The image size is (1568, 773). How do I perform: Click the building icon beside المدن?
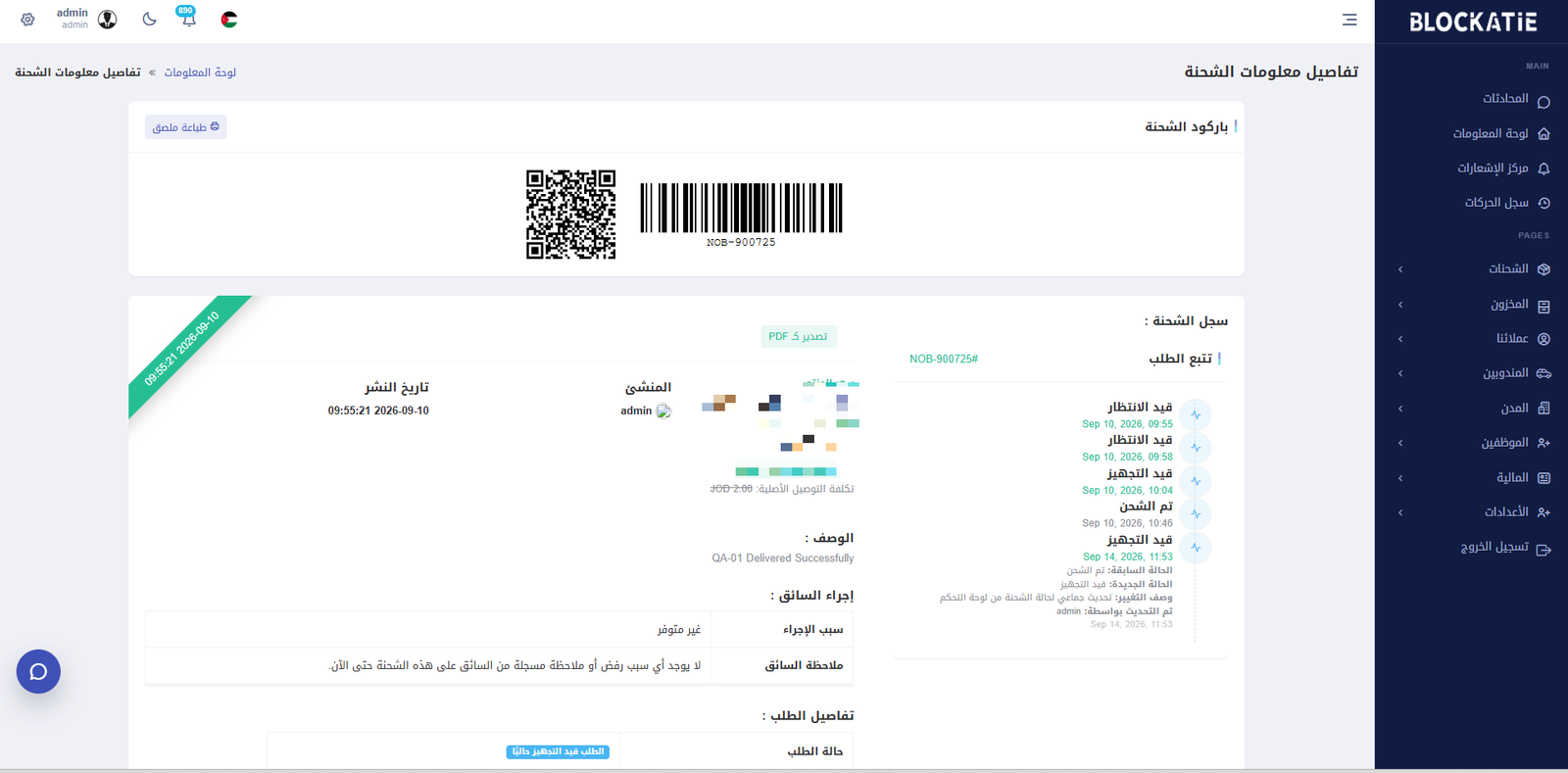(1543, 408)
